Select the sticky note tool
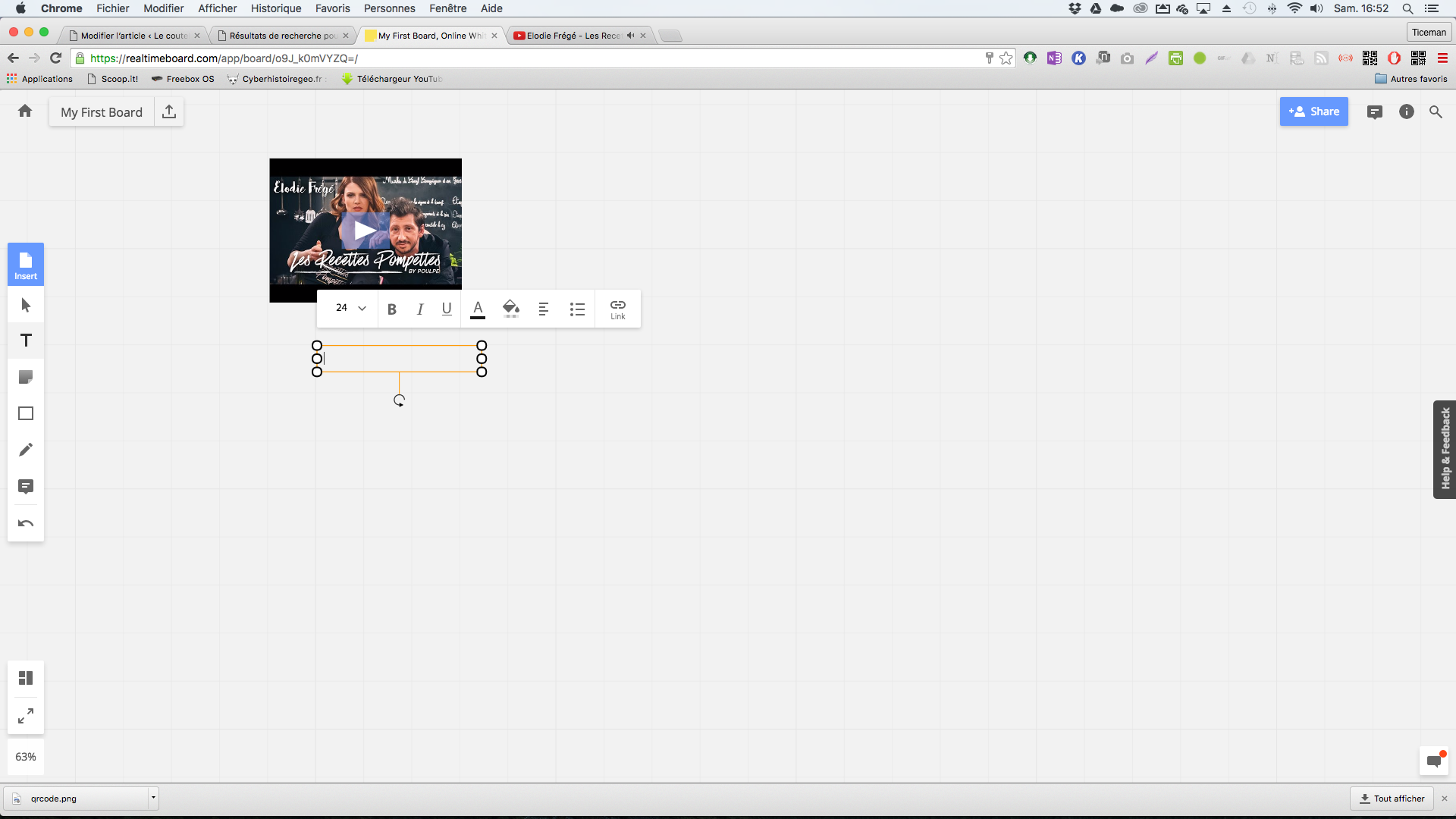Screen dimensions: 1456x819 26,377
